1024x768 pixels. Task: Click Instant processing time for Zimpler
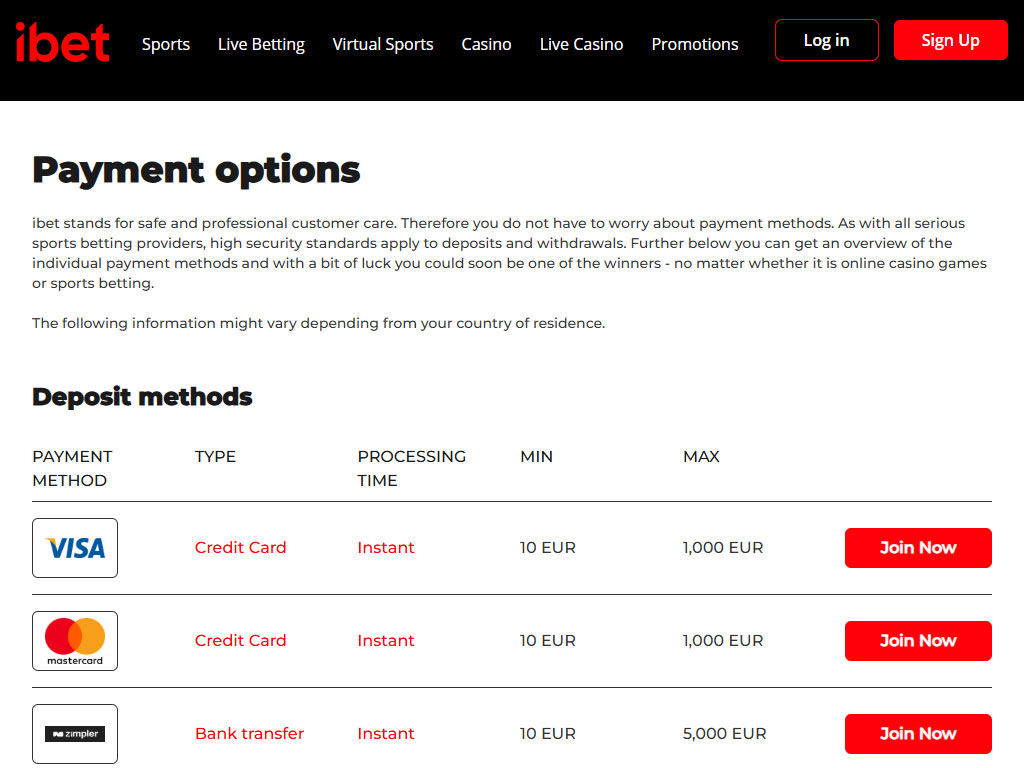coord(386,734)
